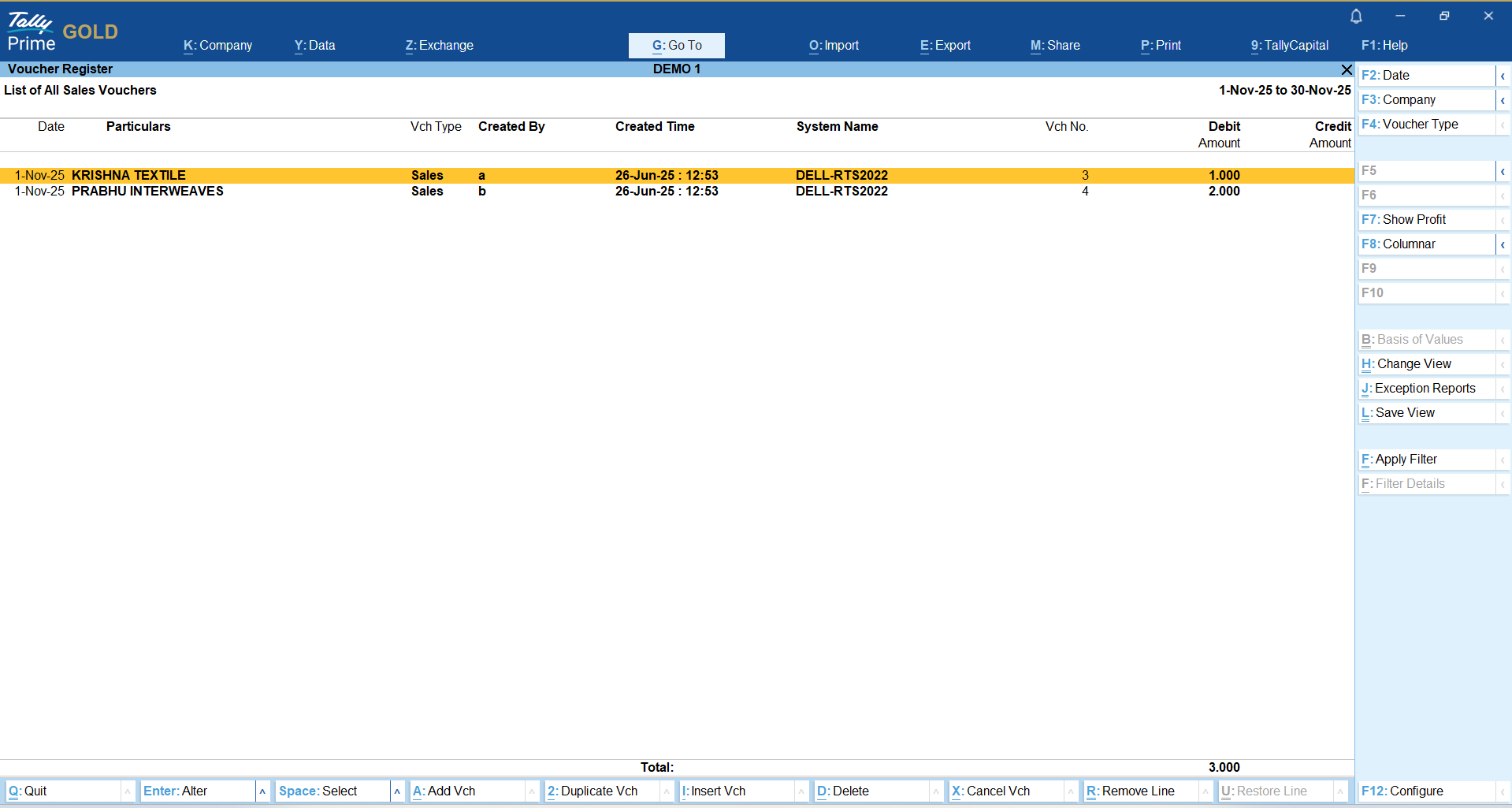Open the Space: Select up-arrow expander
The image size is (1512, 808).
tap(397, 791)
